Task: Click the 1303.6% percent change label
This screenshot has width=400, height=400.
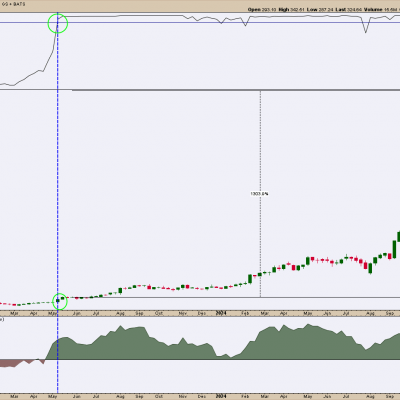Action: point(259,193)
